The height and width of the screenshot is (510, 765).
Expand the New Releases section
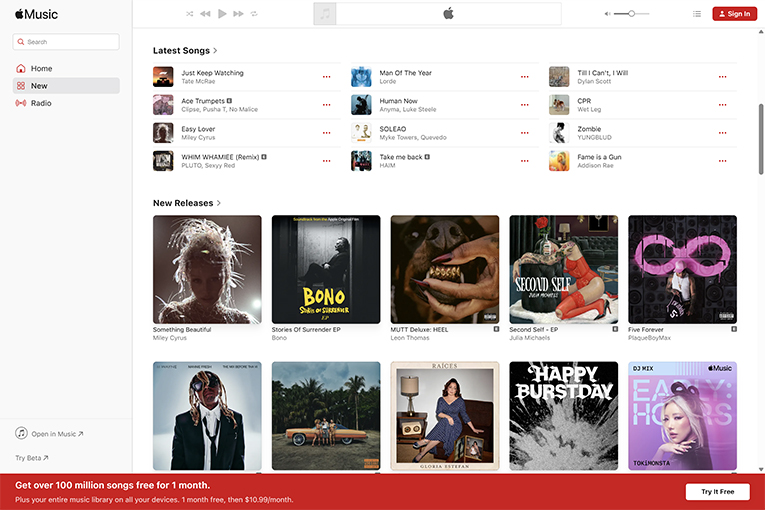tap(187, 203)
